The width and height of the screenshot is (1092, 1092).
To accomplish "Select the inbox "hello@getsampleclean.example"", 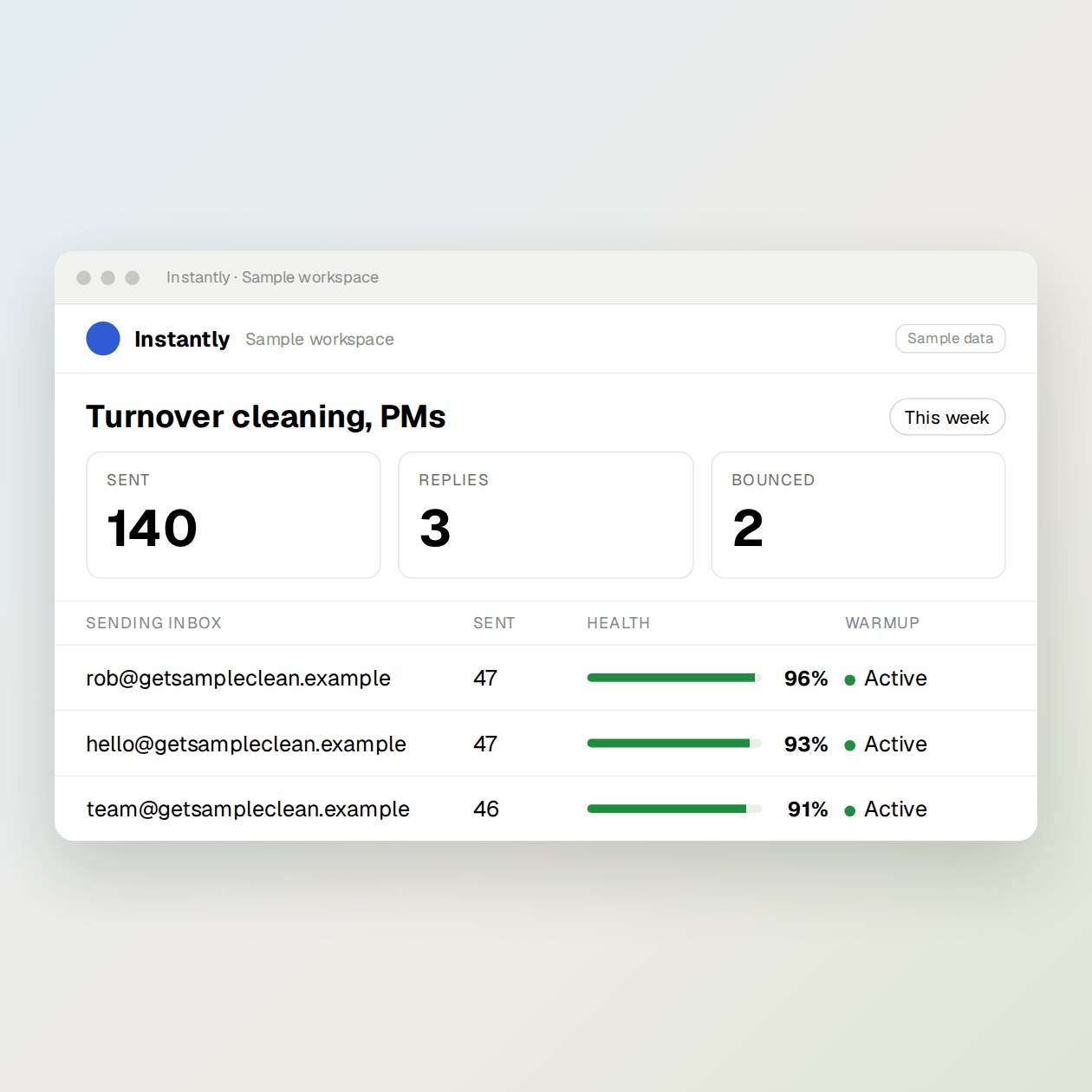I will [x=246, y=744].
